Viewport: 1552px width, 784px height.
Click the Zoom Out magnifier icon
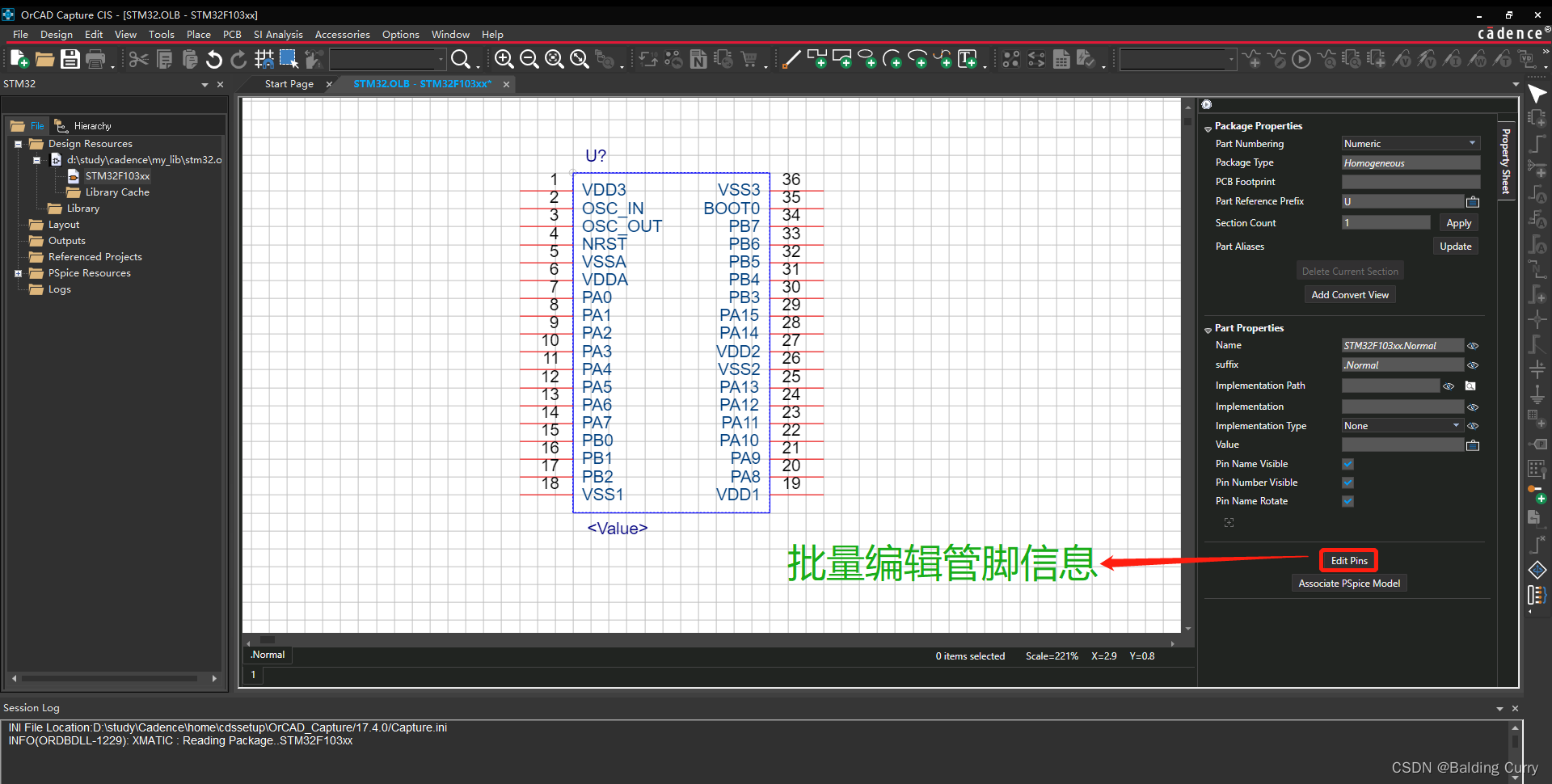pos(529,59)
